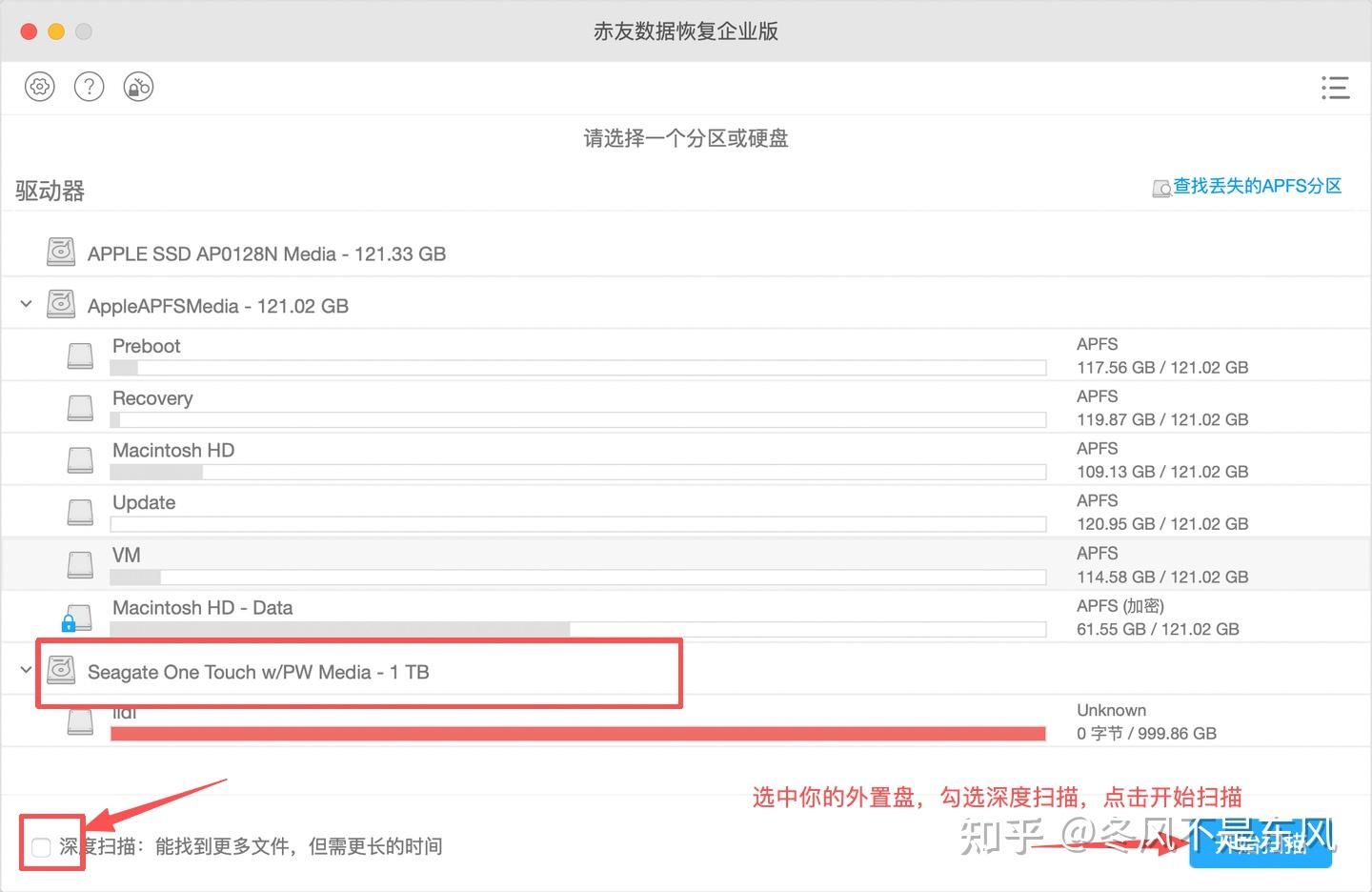Click the Macintosh HD volume icon

click(80, 460)
